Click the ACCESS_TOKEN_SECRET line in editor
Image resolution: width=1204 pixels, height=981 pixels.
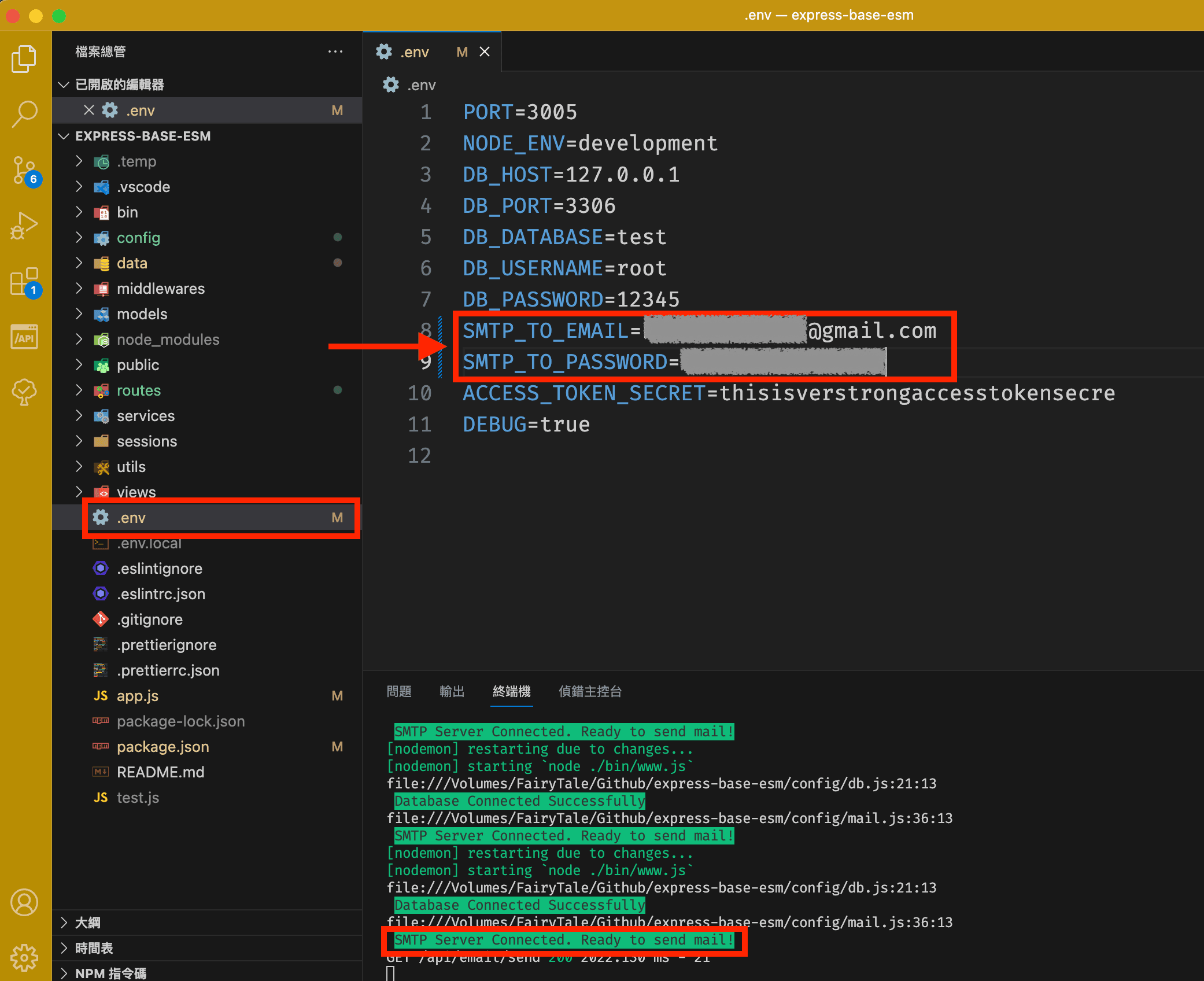(x=789, y=393)
